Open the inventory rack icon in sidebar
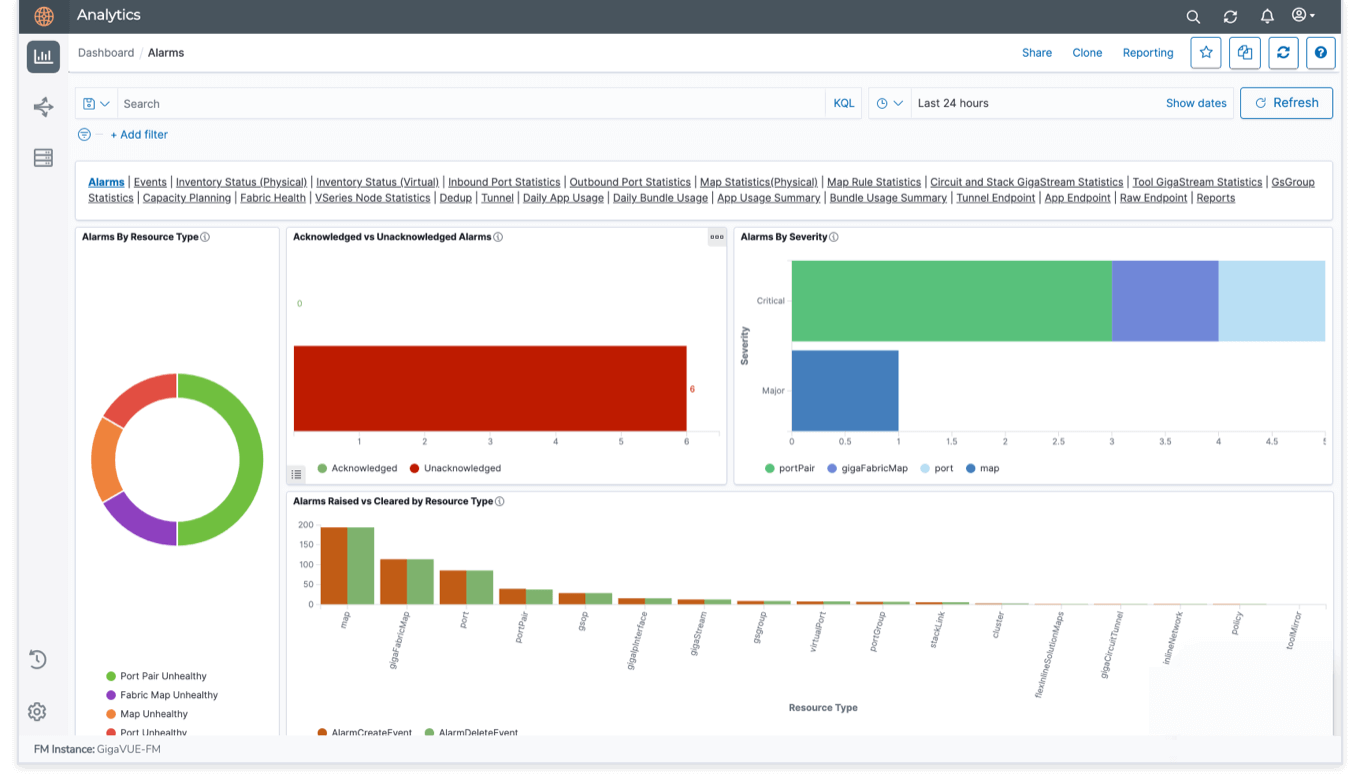The height and width of the screenshot is (780, 1360). click(43, 158)
